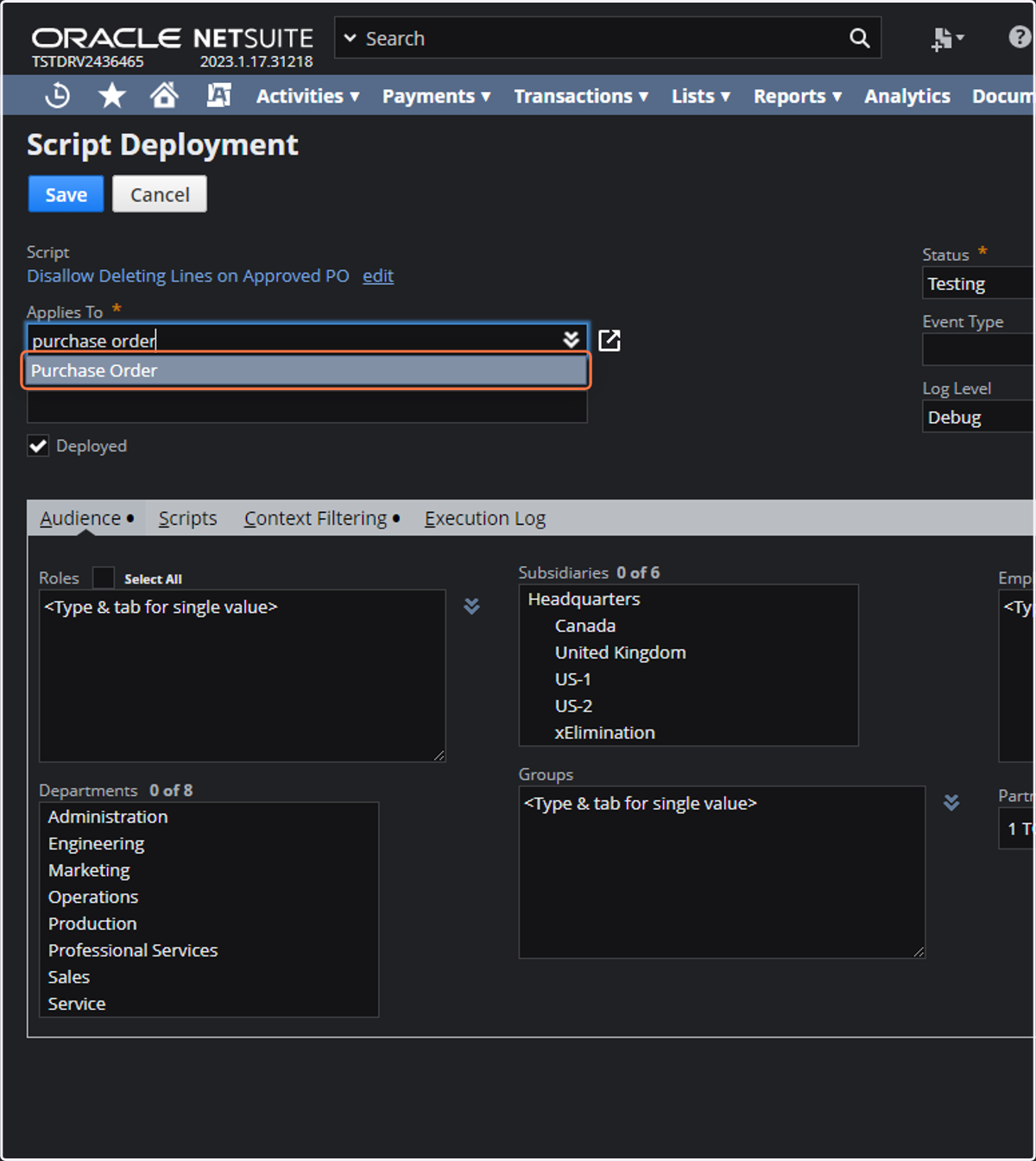Open the Disallow Deleting Lines on Approved PO link
This screenshot has width=1036, height=1161.
[x=188, y=275]
